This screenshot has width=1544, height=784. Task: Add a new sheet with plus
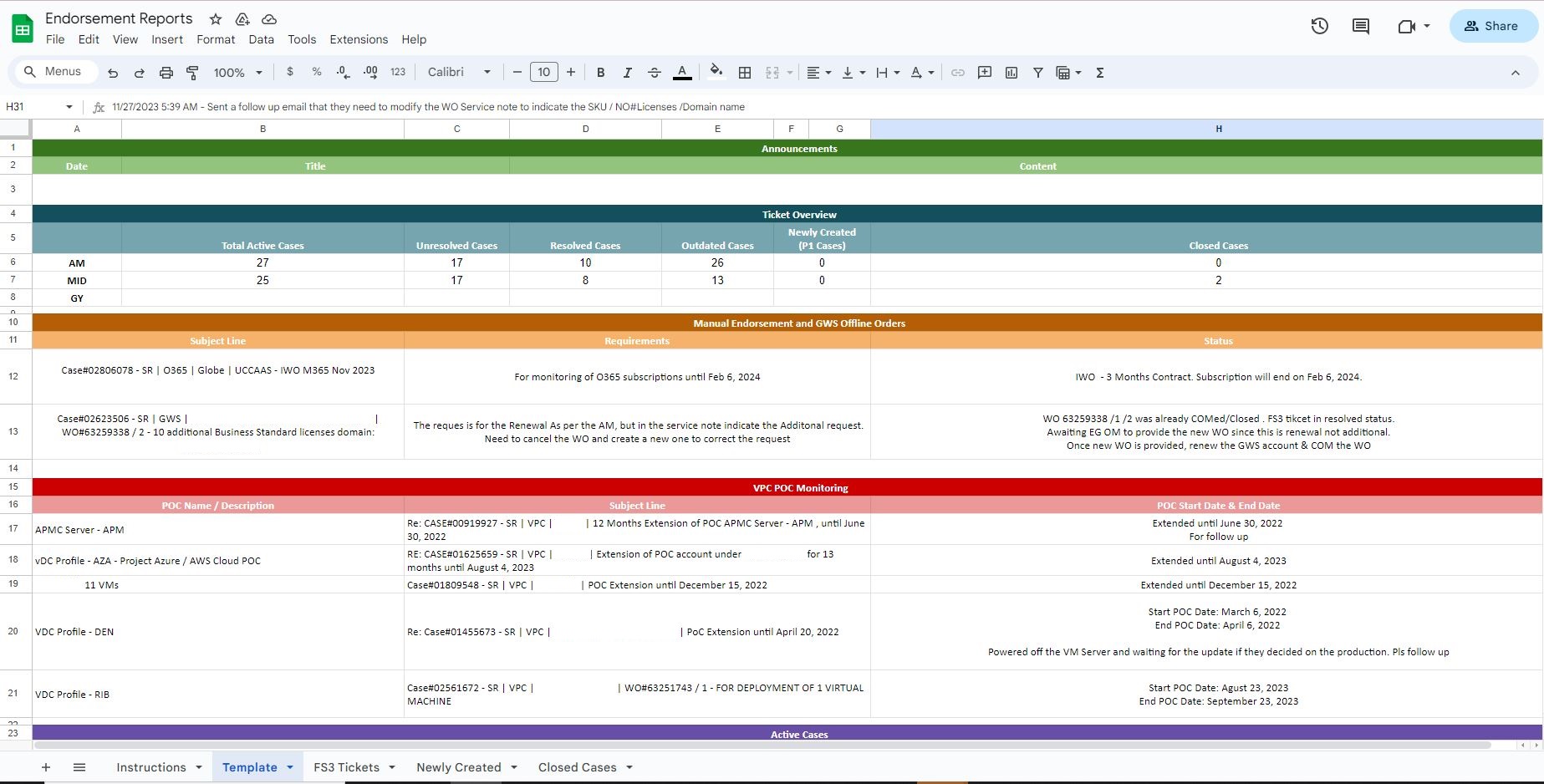pyautogui.click(x=46, y=767)
